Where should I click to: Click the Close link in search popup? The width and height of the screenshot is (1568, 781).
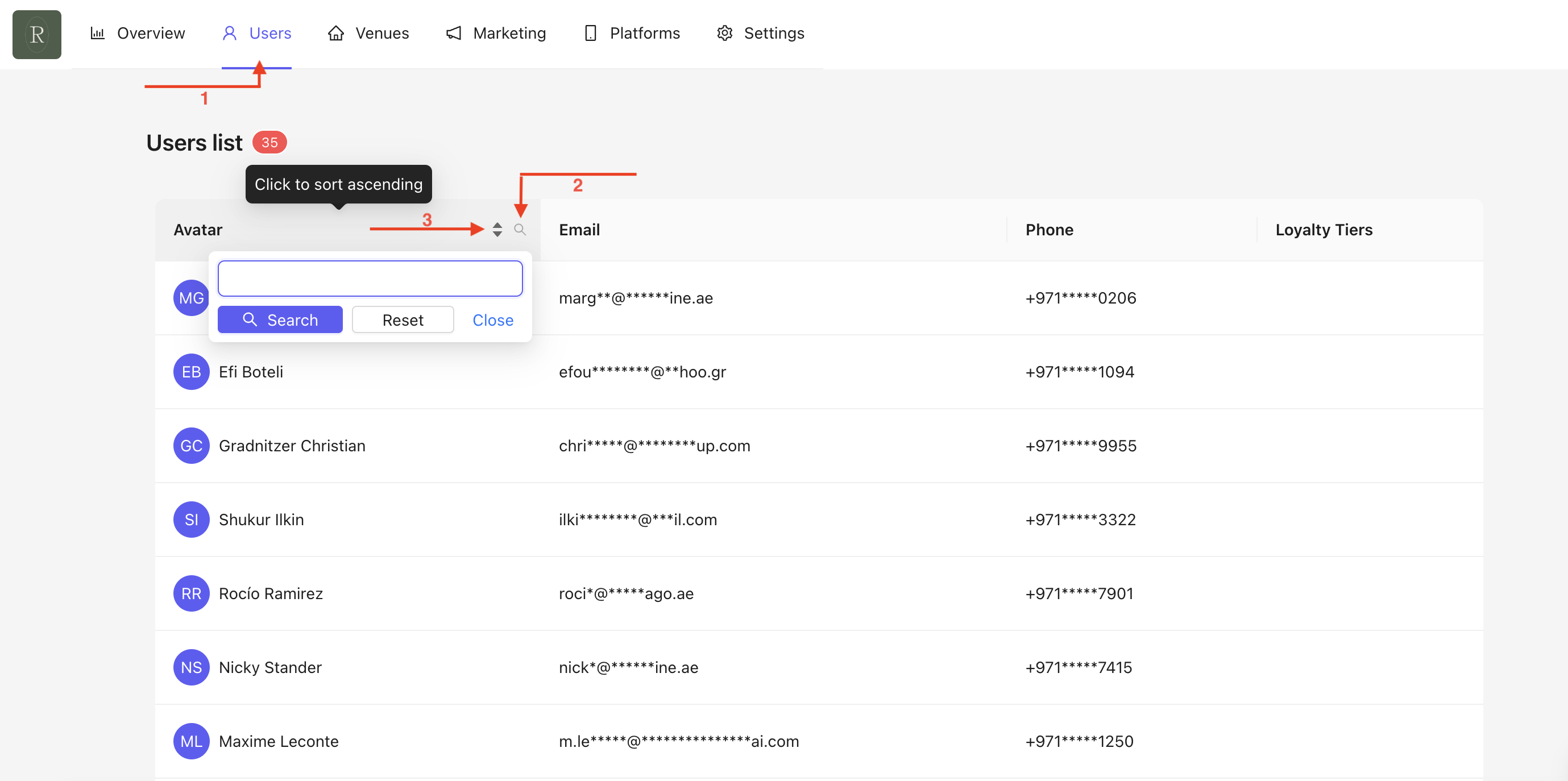[492, 319]
